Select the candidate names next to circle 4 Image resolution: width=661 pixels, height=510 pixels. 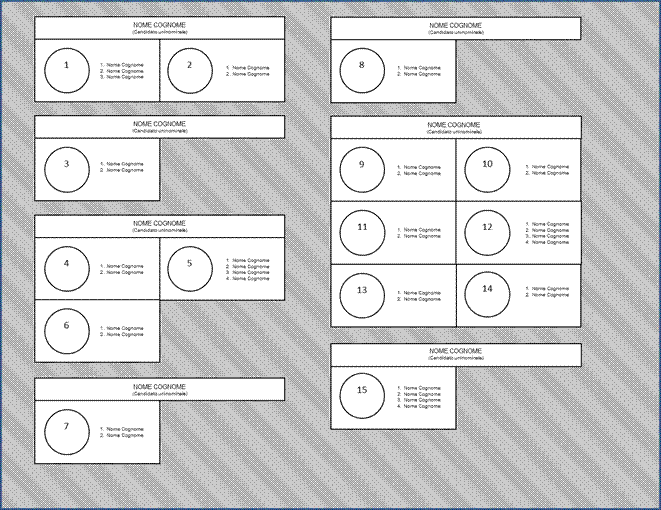(x=122, y=269)
